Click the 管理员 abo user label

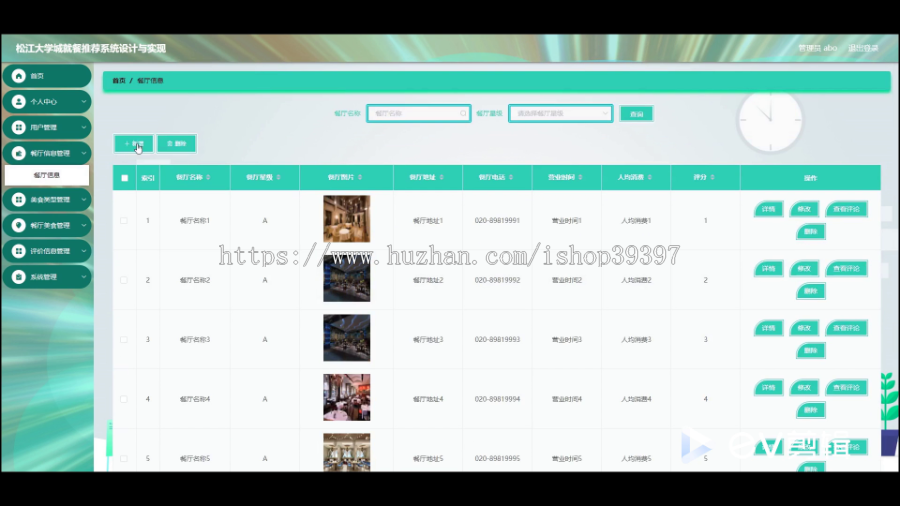coord(817,48)
